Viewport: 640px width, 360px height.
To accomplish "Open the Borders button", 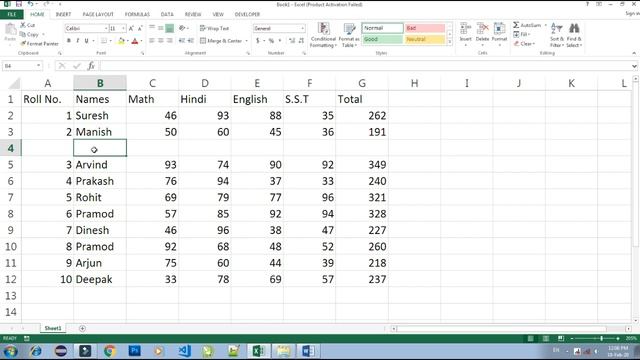I will pyautogui.click(x=104, y=41).
